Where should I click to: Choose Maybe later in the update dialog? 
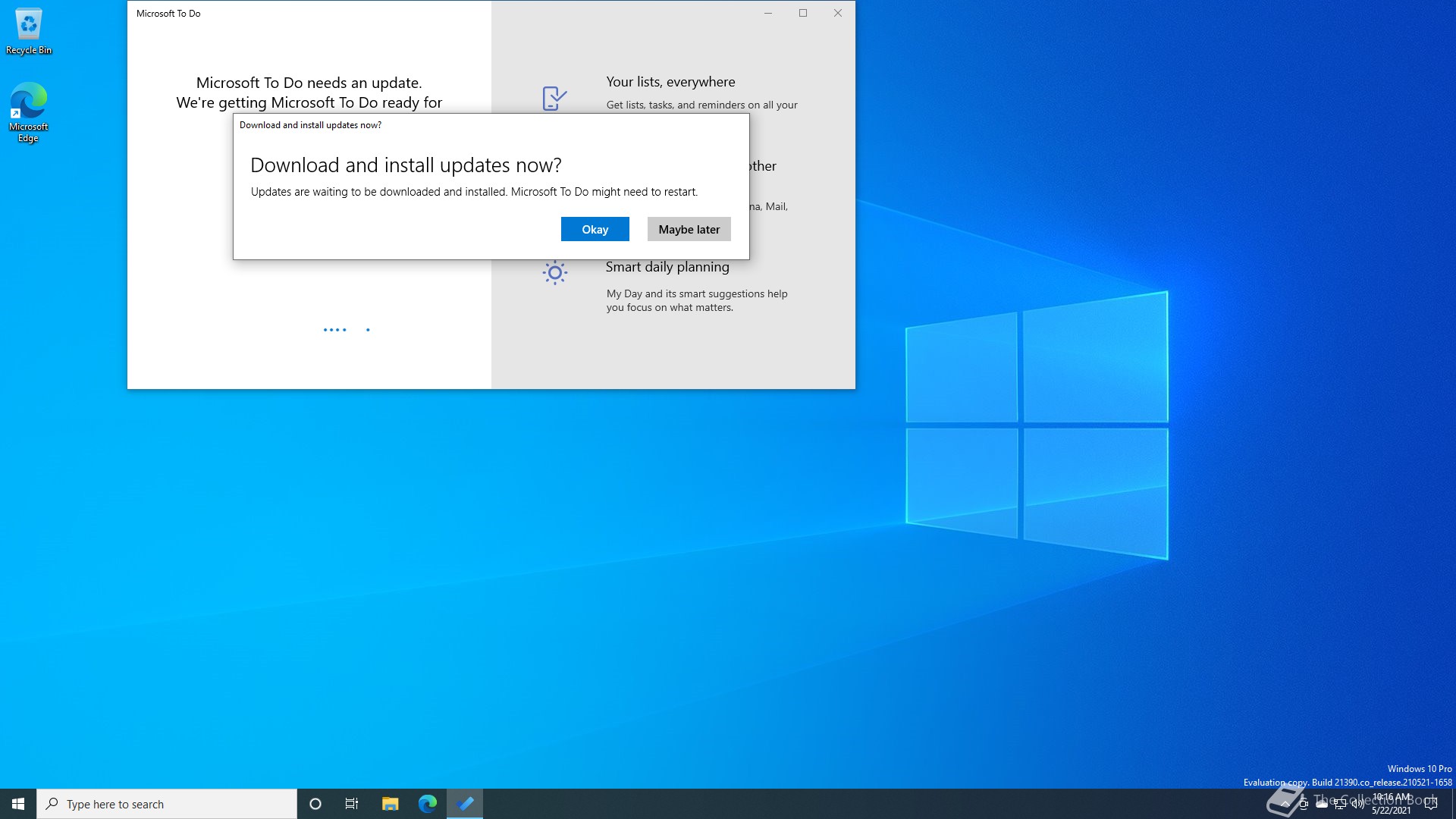689,229
